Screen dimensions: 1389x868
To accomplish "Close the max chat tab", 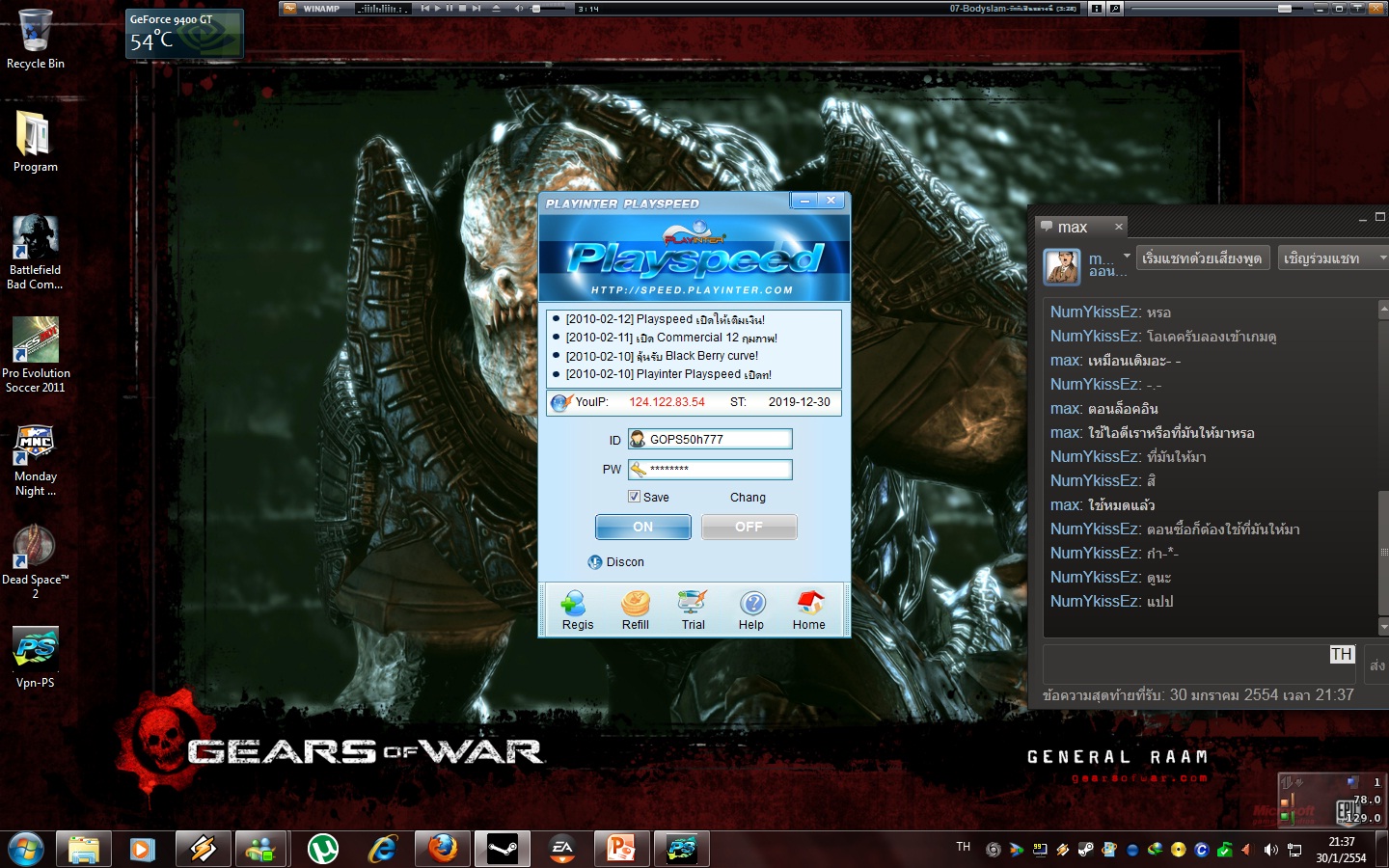I will [1119, 227].
